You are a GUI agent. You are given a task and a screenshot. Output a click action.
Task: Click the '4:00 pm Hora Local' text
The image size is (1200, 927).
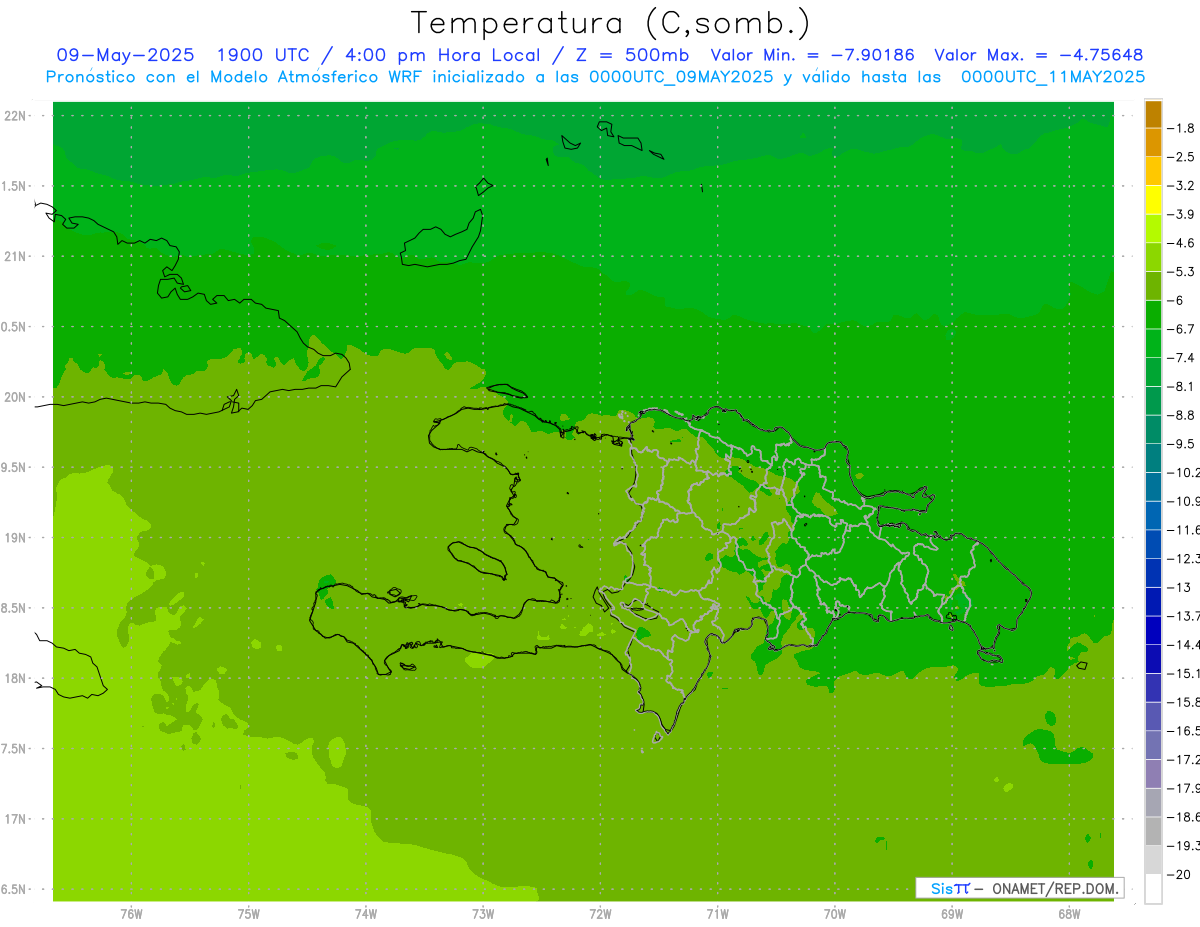point(442,55)
